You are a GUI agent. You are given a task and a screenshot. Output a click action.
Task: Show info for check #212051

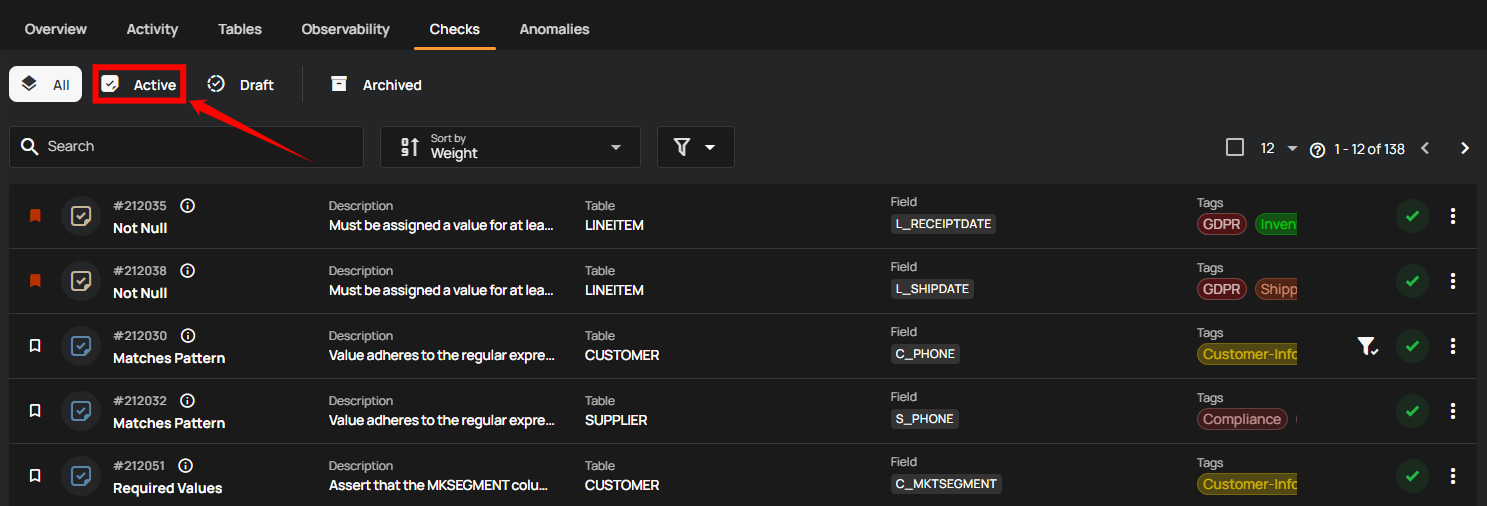point(185,466)
